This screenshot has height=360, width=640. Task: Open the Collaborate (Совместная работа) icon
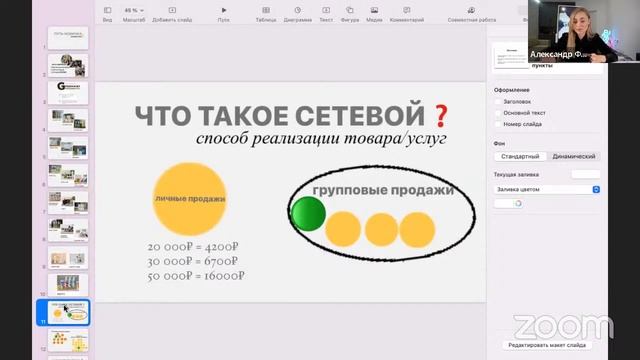[x=471, y=10]
